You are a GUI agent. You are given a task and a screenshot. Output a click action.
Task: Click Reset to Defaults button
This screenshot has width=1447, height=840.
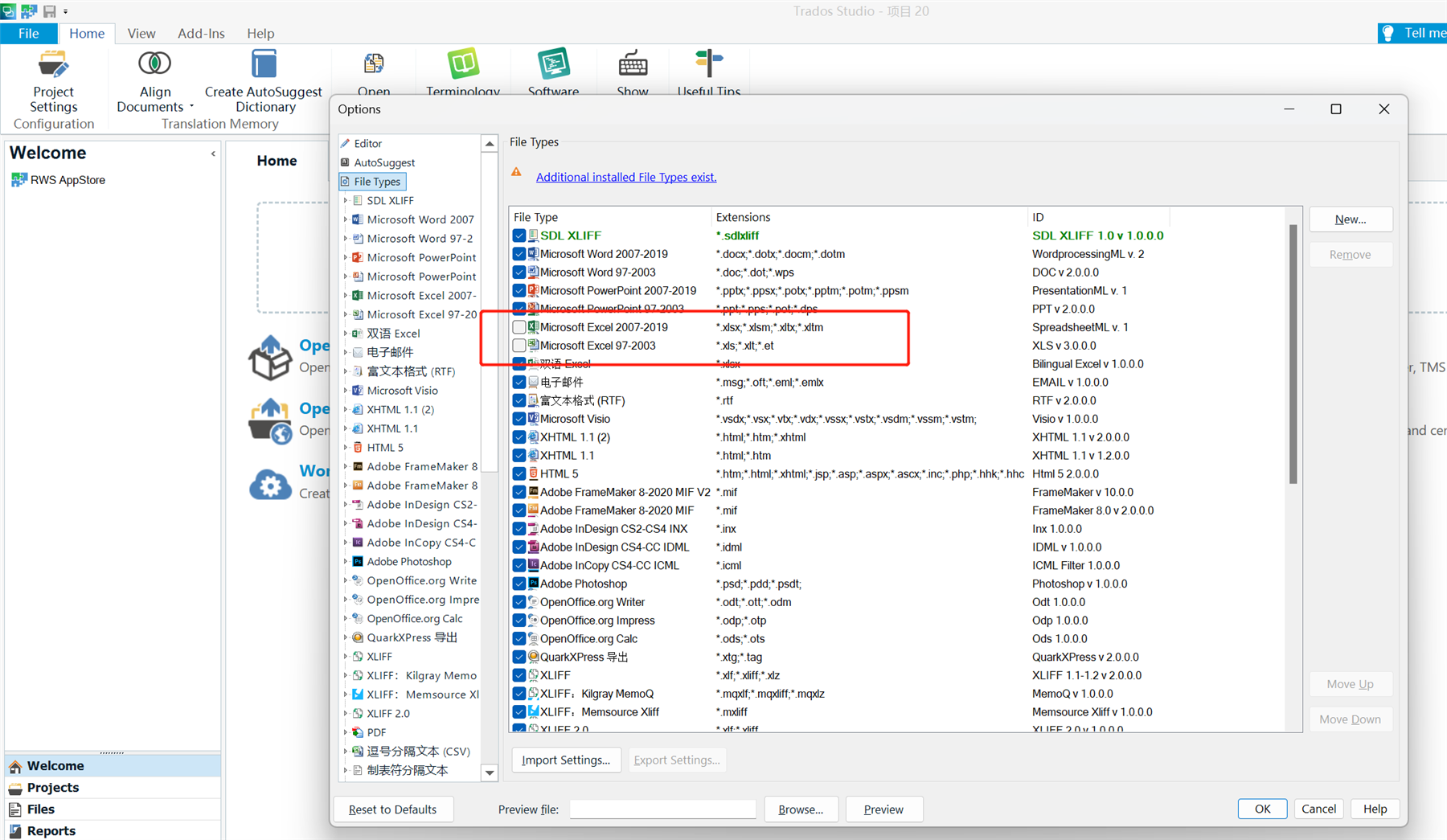click(x=393, y=809)
